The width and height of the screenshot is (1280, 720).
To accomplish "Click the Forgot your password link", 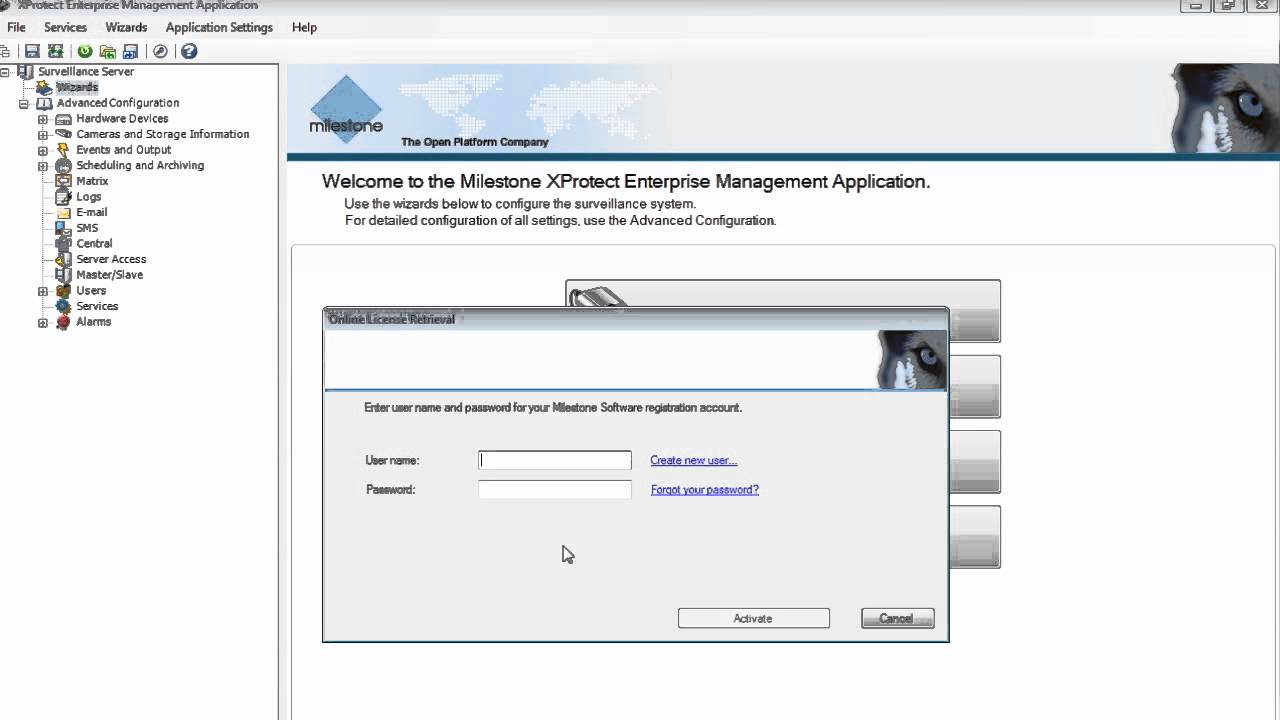I will (x=705, y=489).
